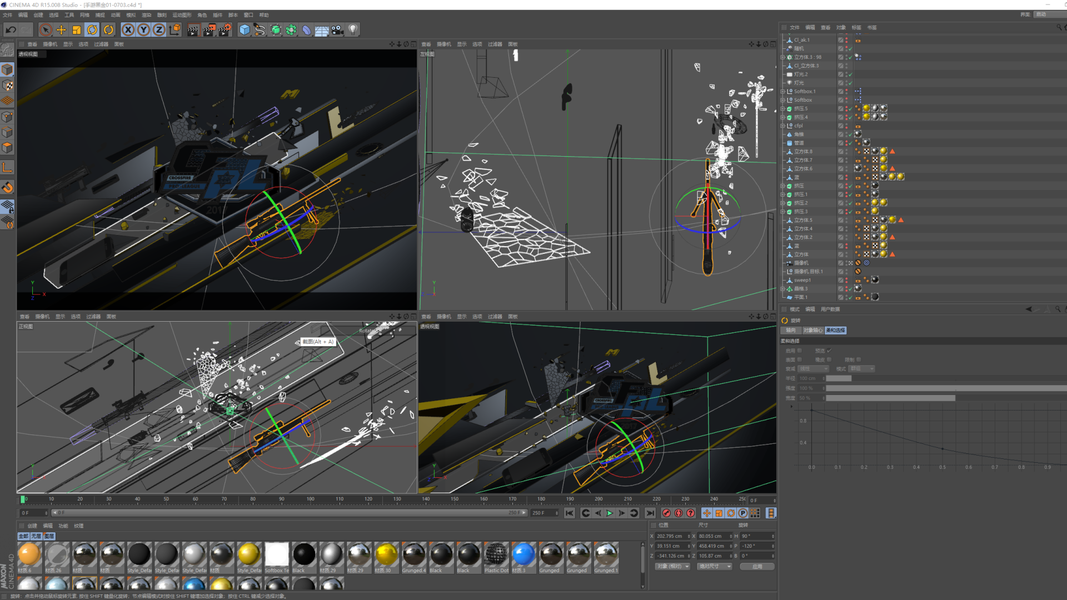Add a light object
The height and width of the screenshot is (600, 1067).
[x=352, y=30]
